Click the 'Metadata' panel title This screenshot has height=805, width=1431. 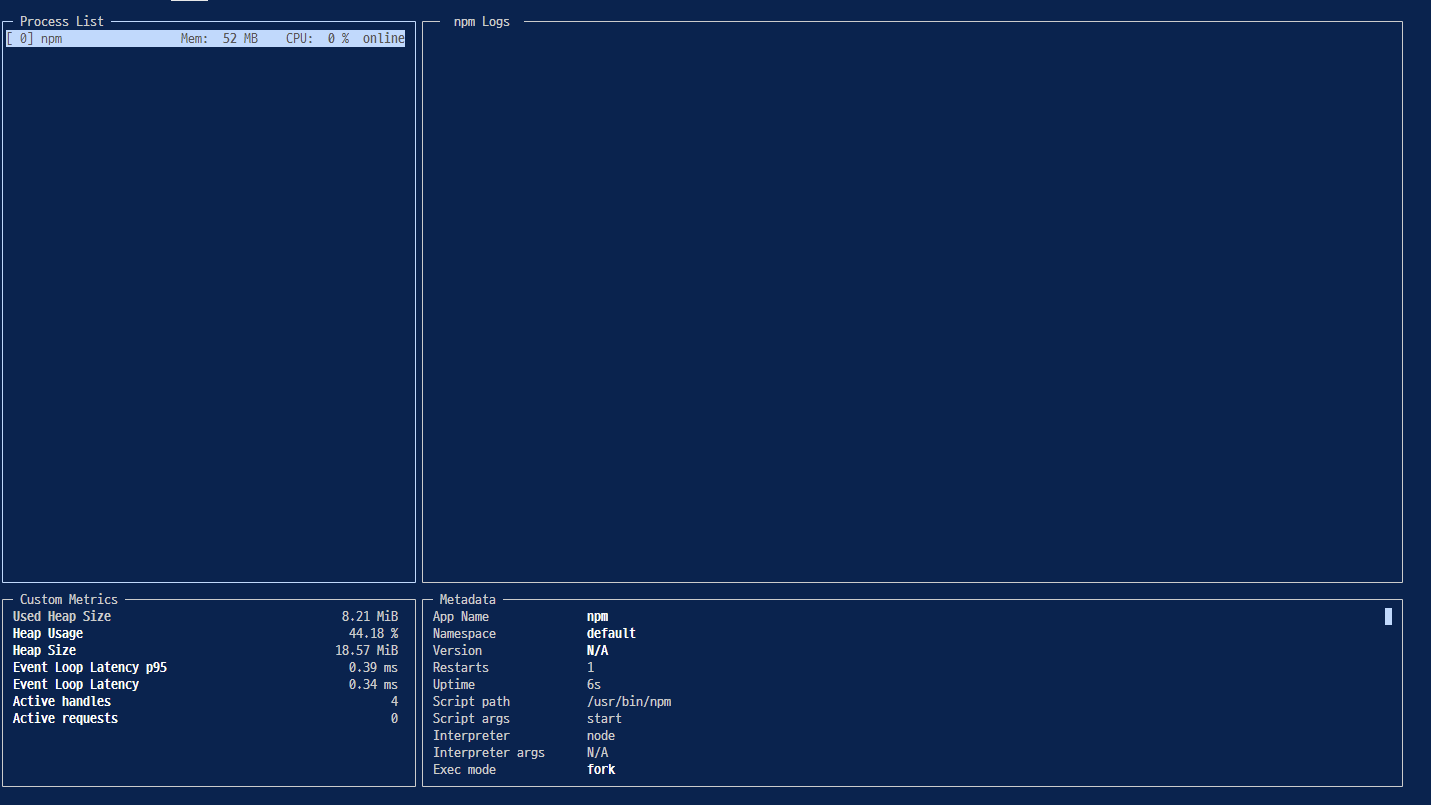pos(467,599)
